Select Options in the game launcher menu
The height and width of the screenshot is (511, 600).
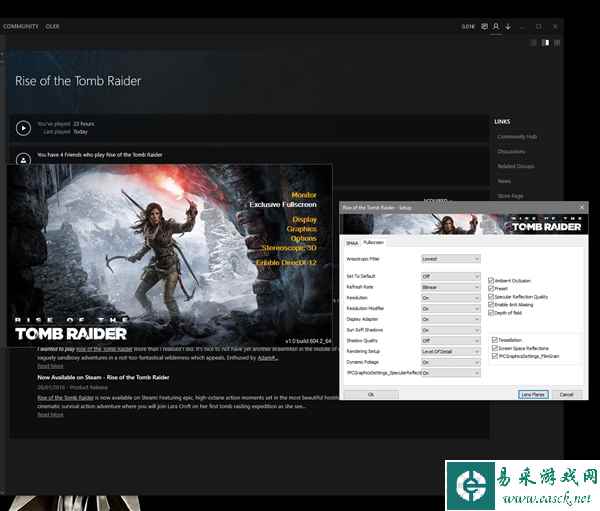pos(303,238)
